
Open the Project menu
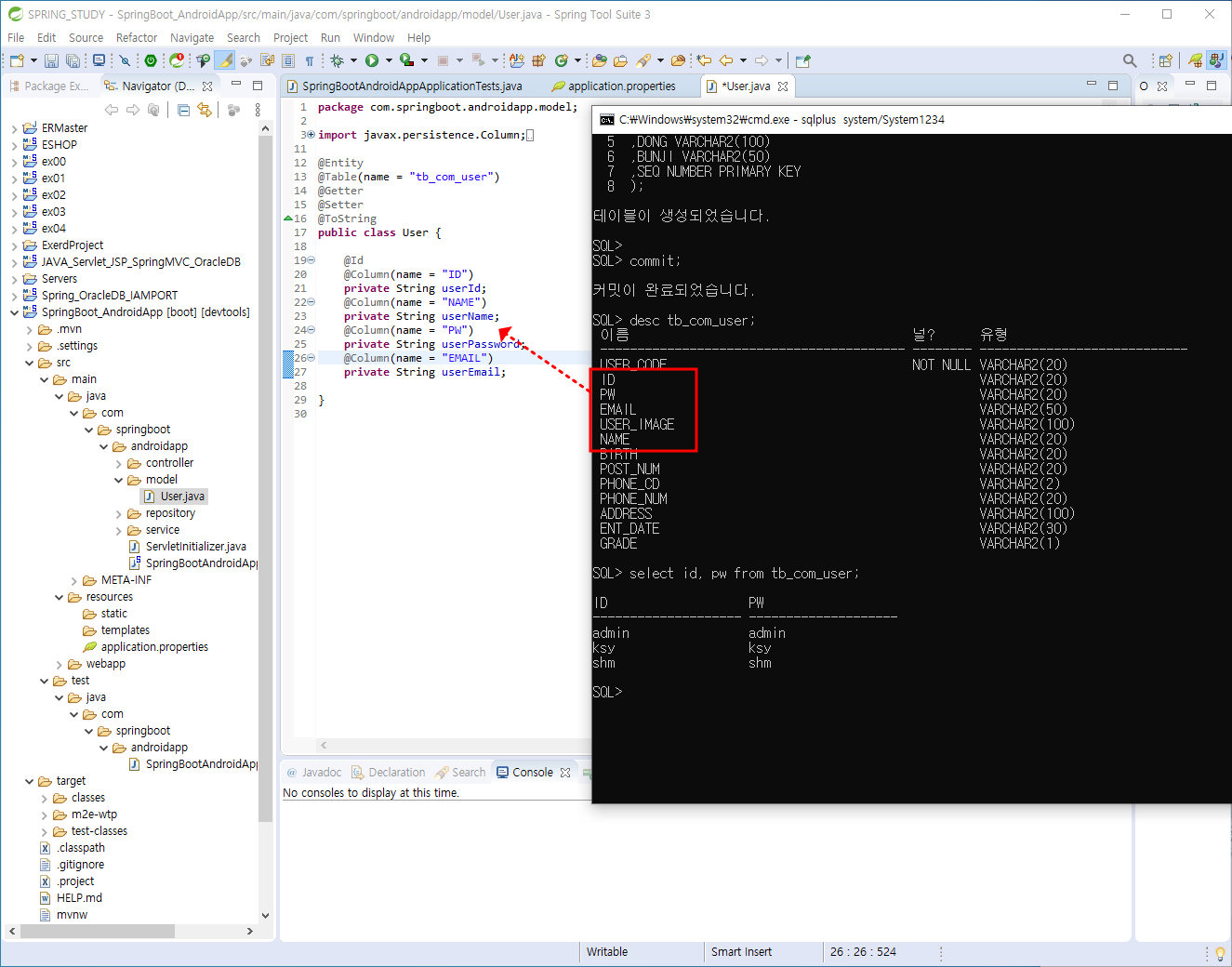(x=290, y=37)
